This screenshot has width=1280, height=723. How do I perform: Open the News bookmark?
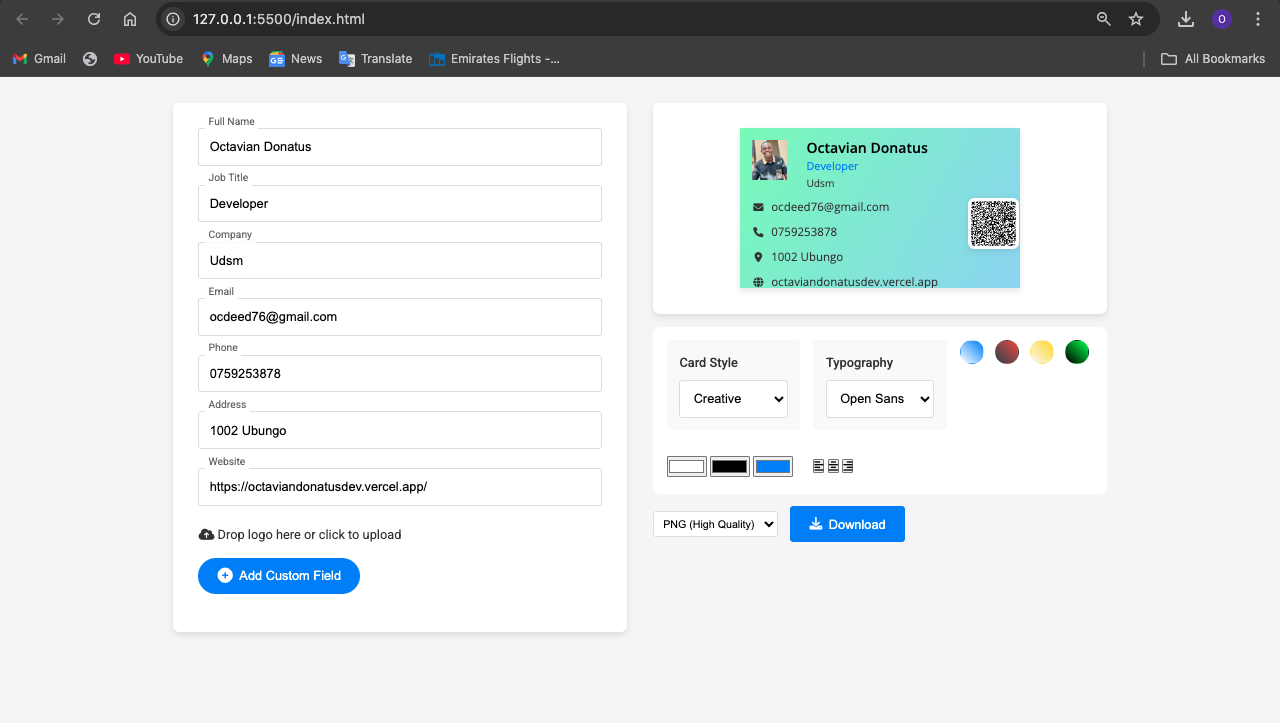pos(295,59)
